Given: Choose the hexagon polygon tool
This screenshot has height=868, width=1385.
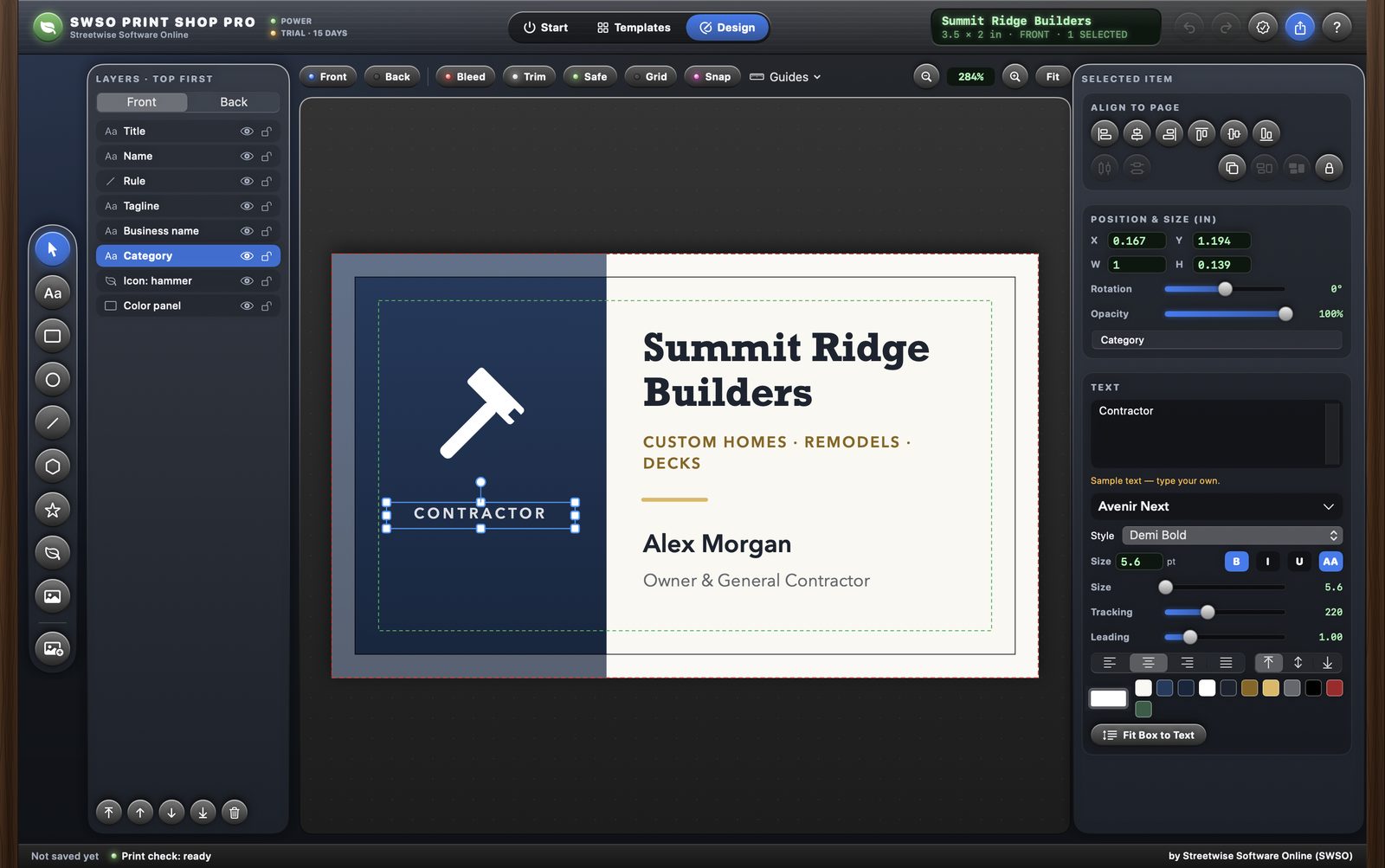Looking at the screenshot, I should coord(52,466).
